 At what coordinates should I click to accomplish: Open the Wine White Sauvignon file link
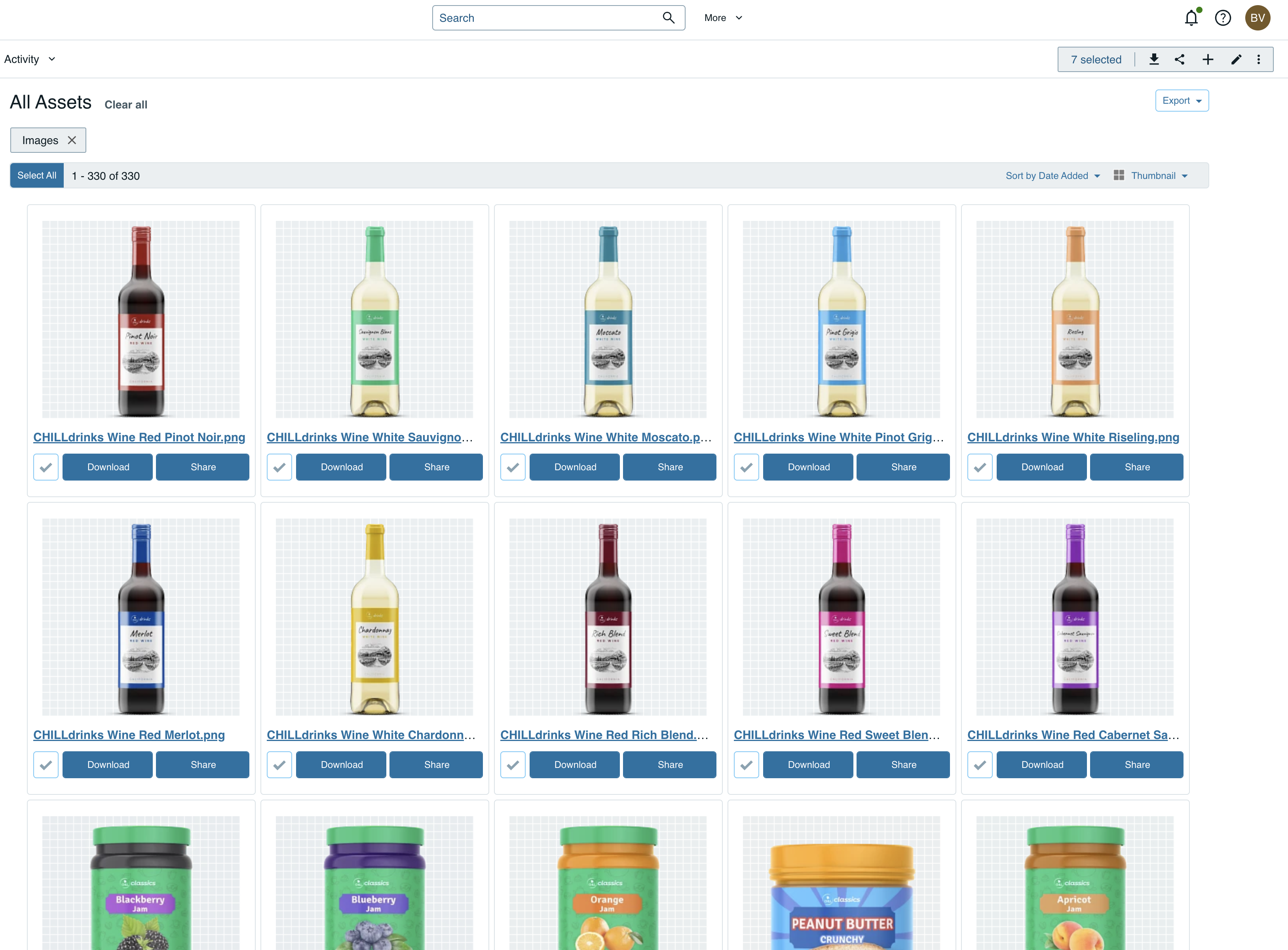[370, 437]
